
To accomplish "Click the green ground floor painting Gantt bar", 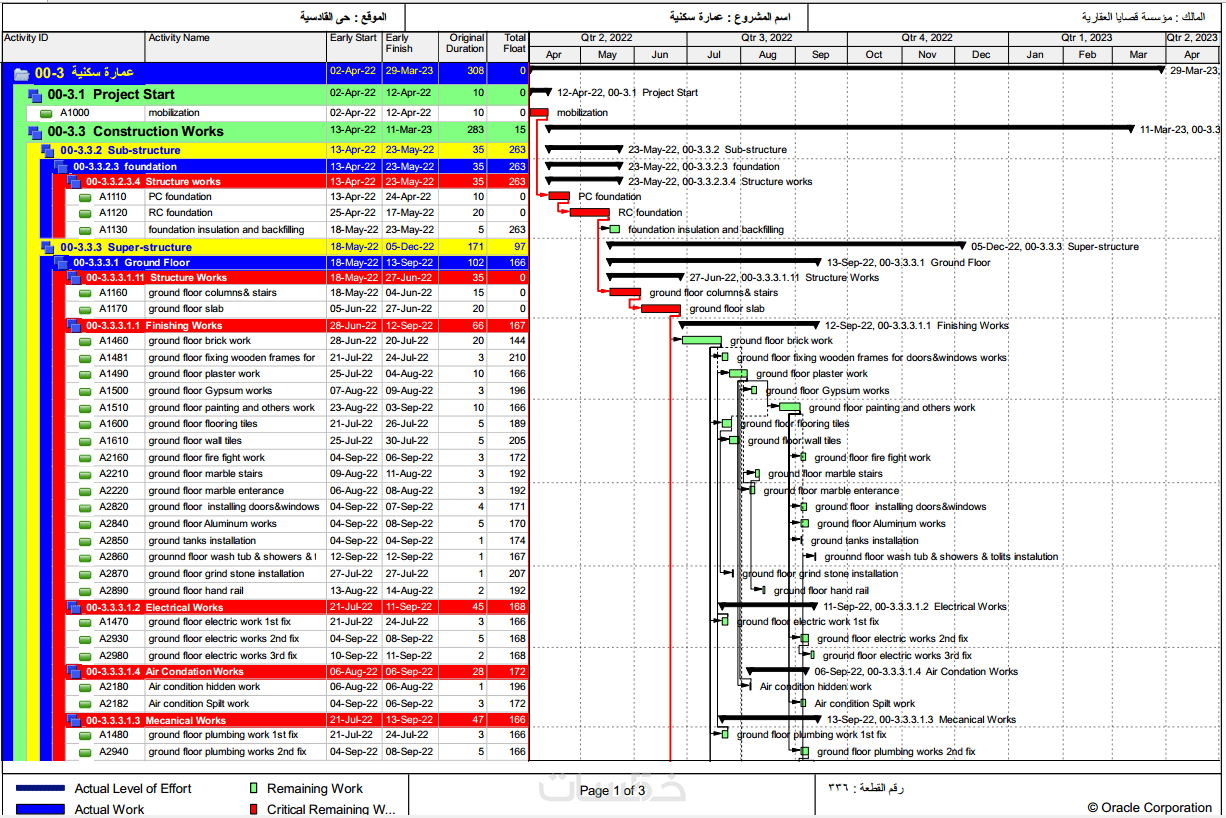I will click(790, 407).
